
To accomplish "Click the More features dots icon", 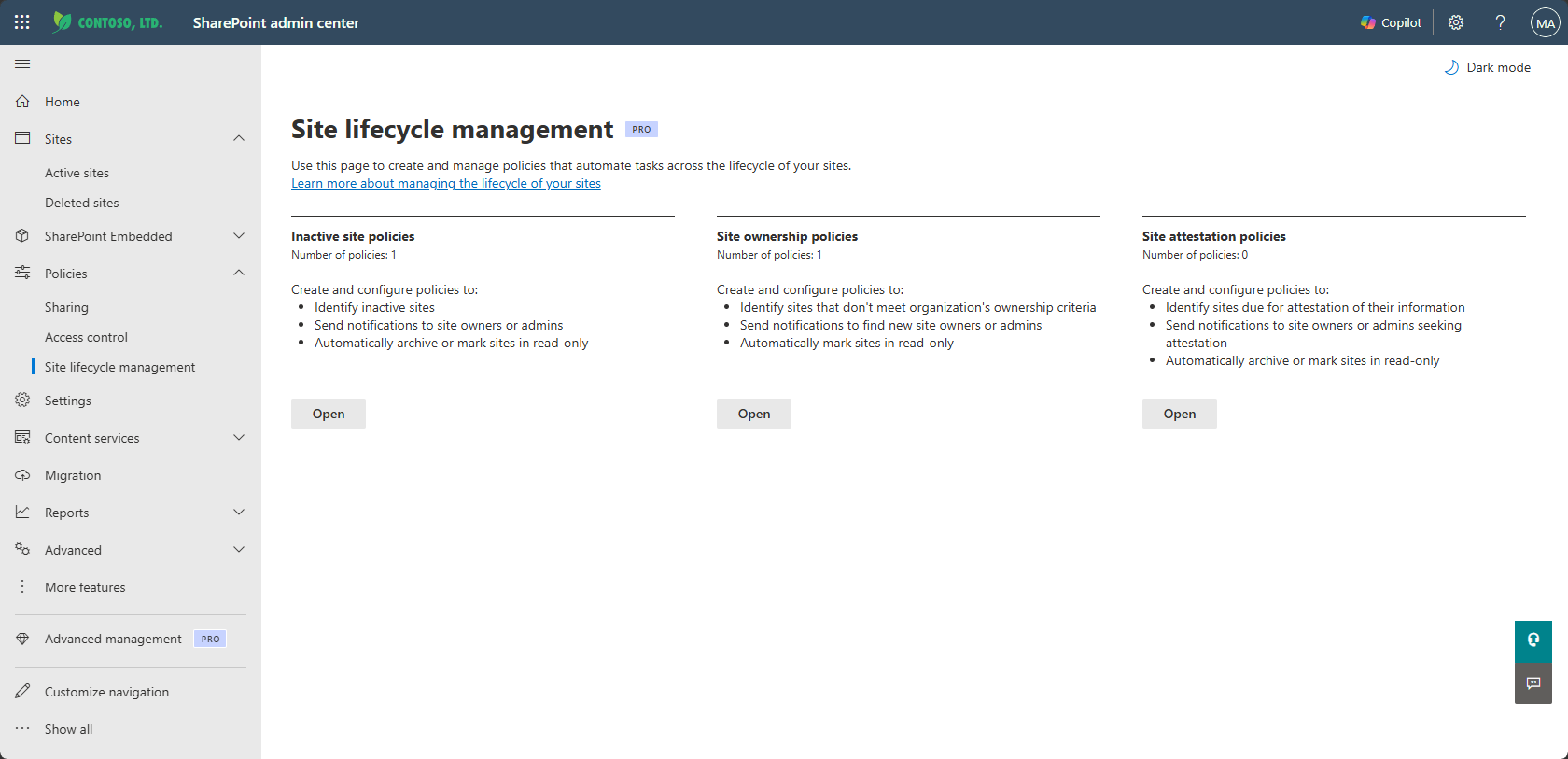I will tap(22, 586).
